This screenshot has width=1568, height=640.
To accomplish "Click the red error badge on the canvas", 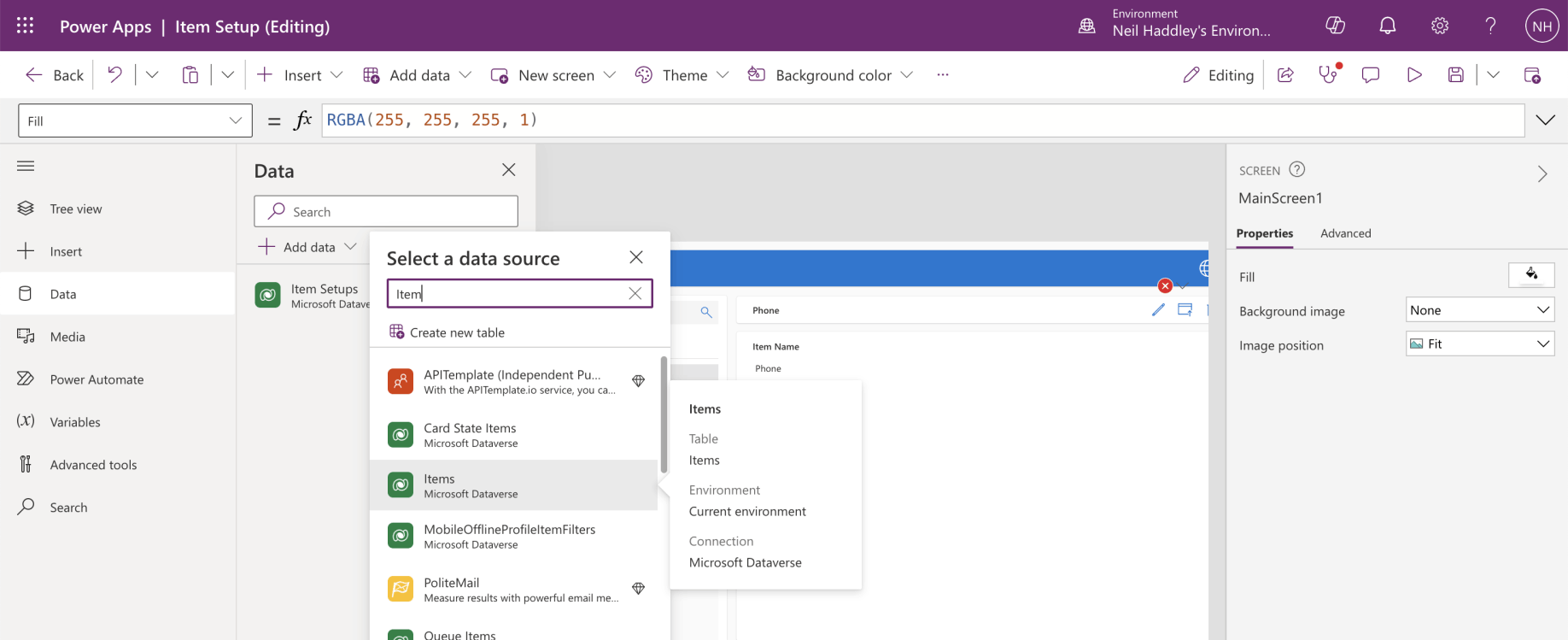I will [x=1165, y=286].
